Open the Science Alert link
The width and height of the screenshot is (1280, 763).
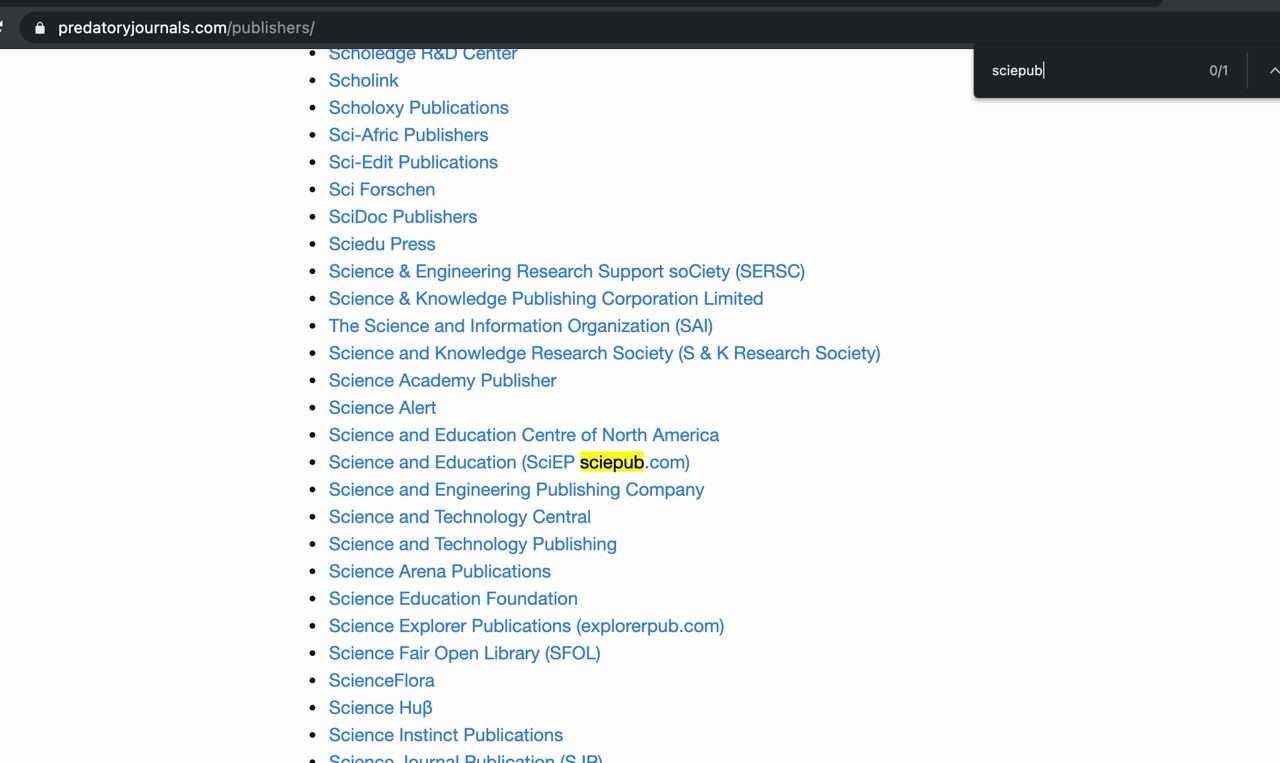383,407
